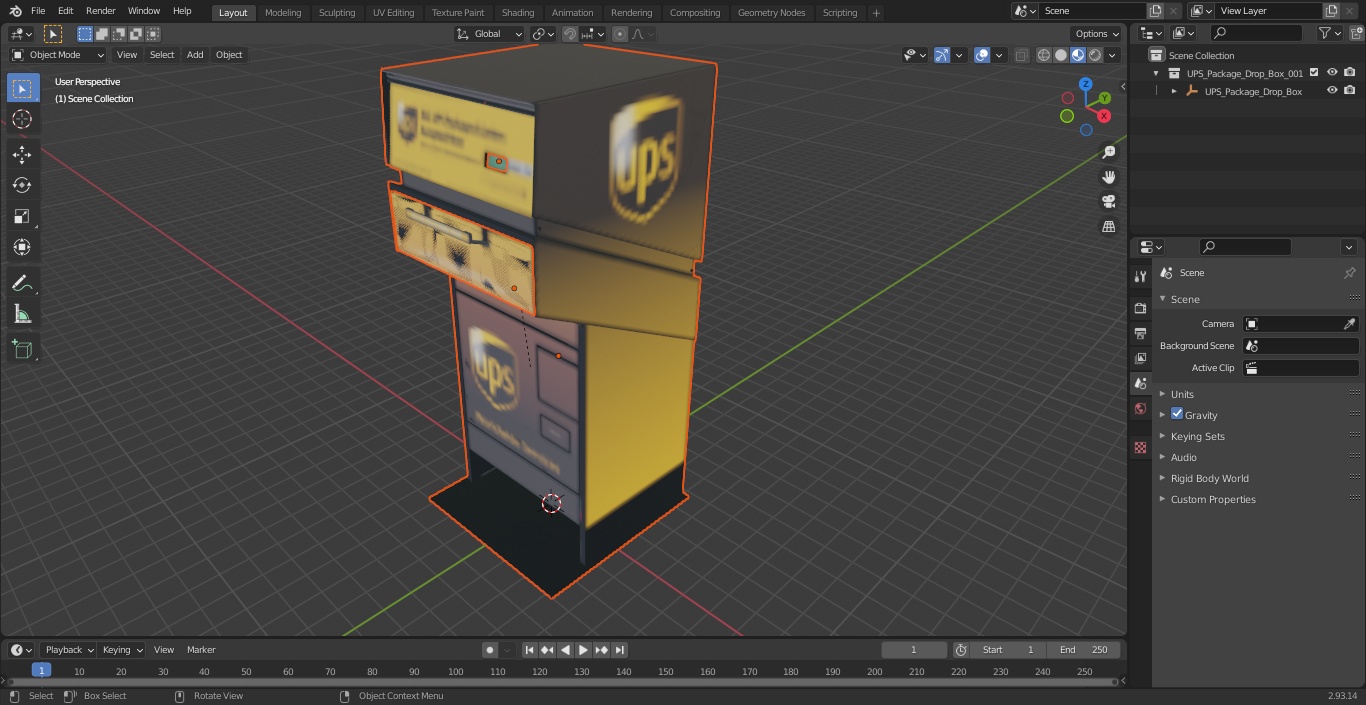The height and width of the screenshot is (705, 1366).
Task: Open the viewport Add menu
Action: click(x=195, y=55)
